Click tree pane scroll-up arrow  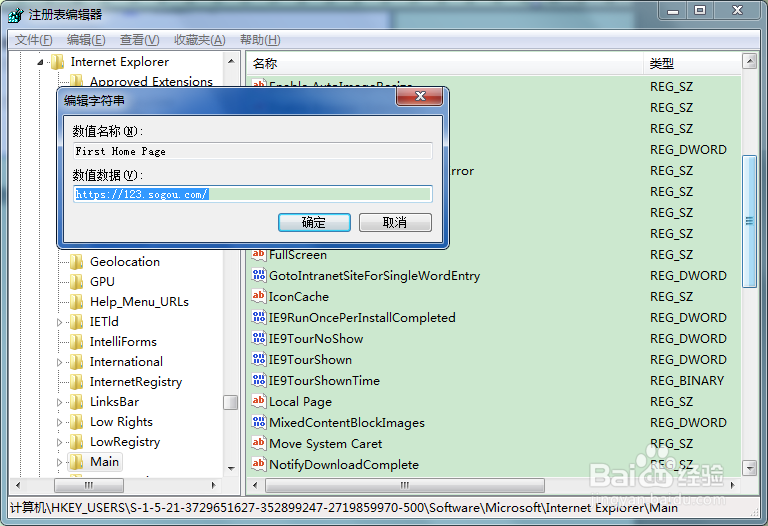(x=231, y=62)
